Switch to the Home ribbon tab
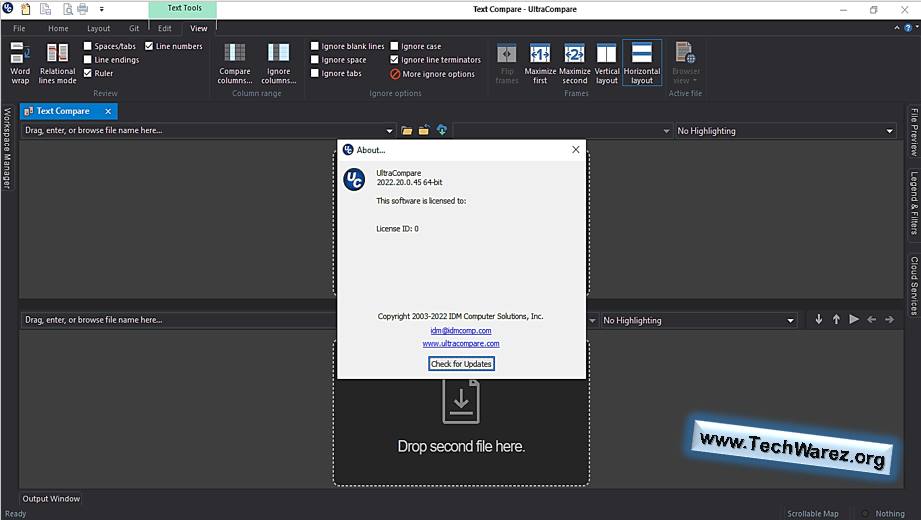The width and height of the screenshot is (921, 520). [x=58, y=28]
